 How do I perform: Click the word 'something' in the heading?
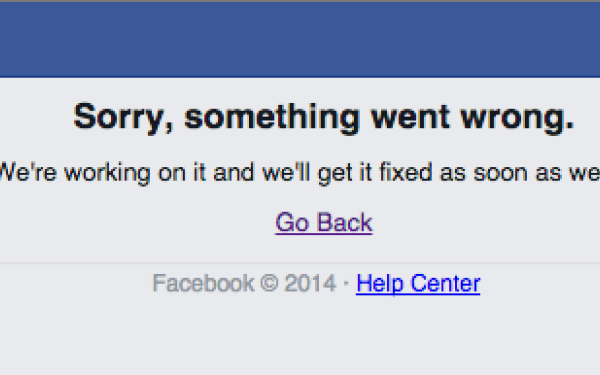point(272,118)
